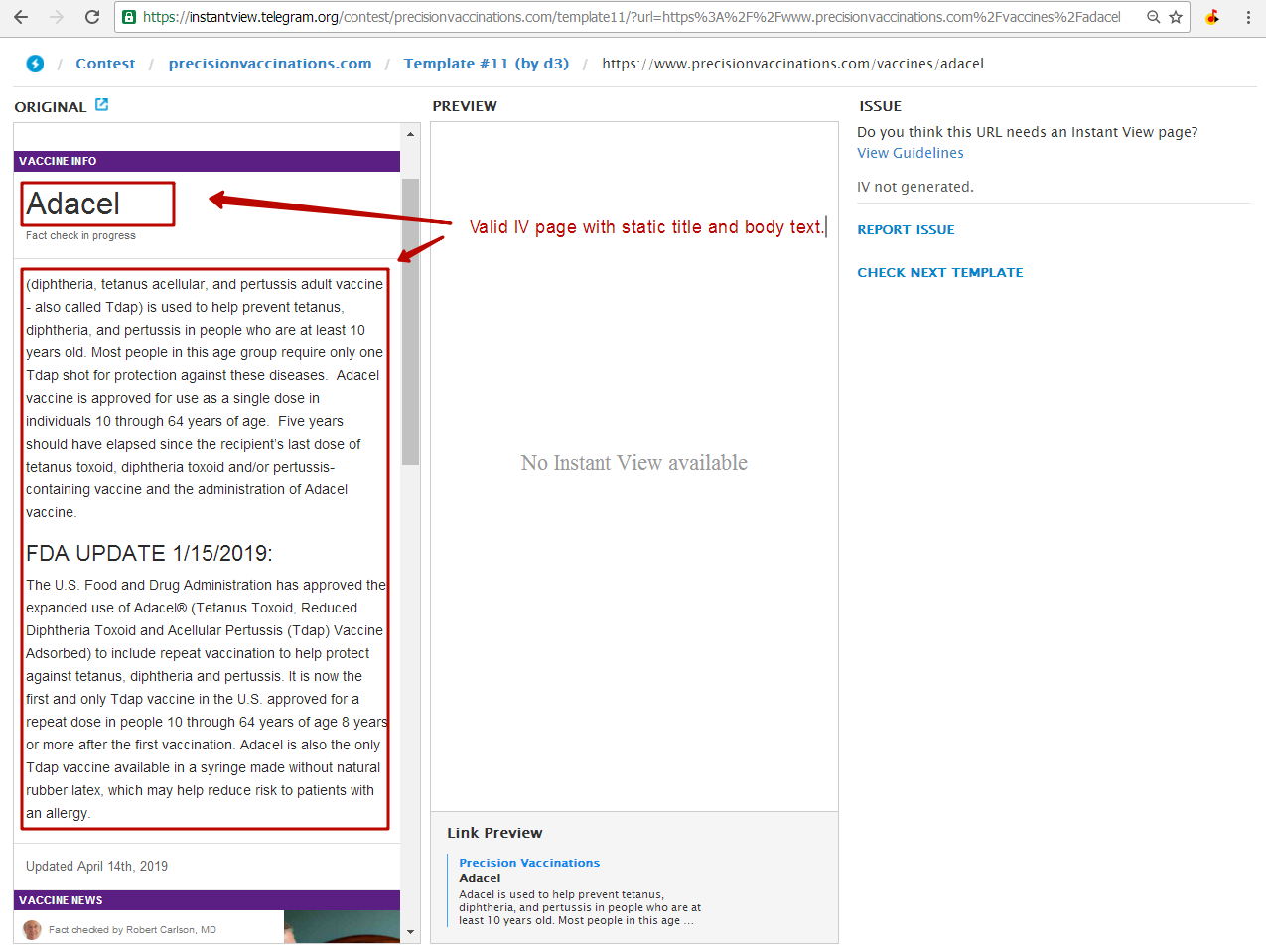Click 'No Instant View available' text
This screenshot has height=952, width=1266.
pyautogui.click(x=633, y=463)
